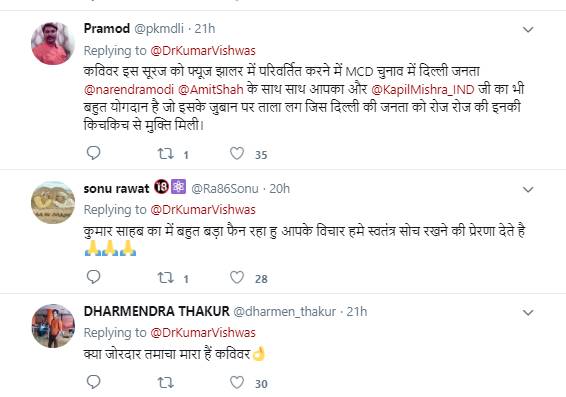The image size is (566, 397).
Task: Reply to DHARMENDRA THAKUR's tweet
Action: tap(93, 382)
